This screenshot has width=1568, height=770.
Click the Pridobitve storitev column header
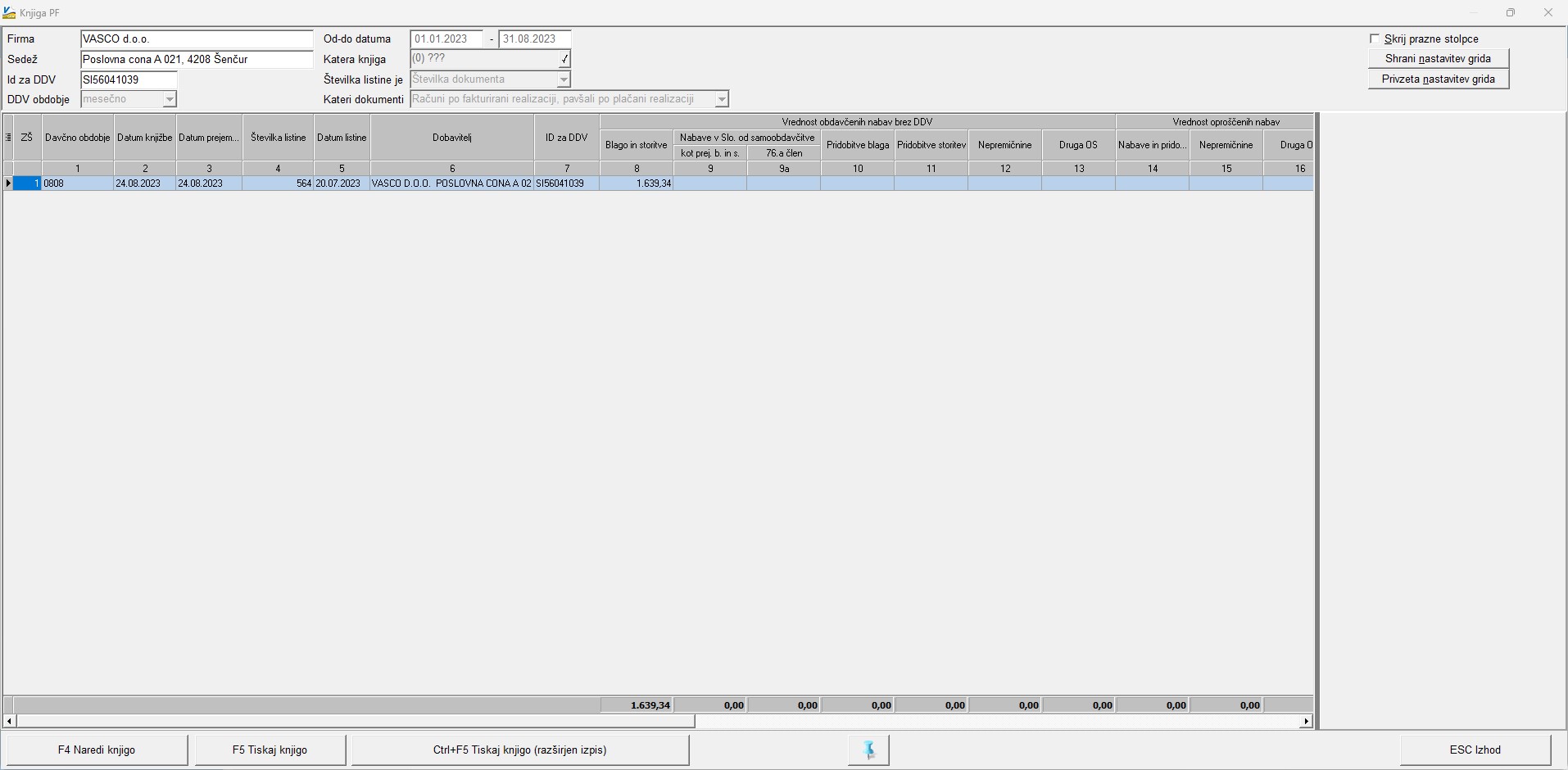point(931,145)
